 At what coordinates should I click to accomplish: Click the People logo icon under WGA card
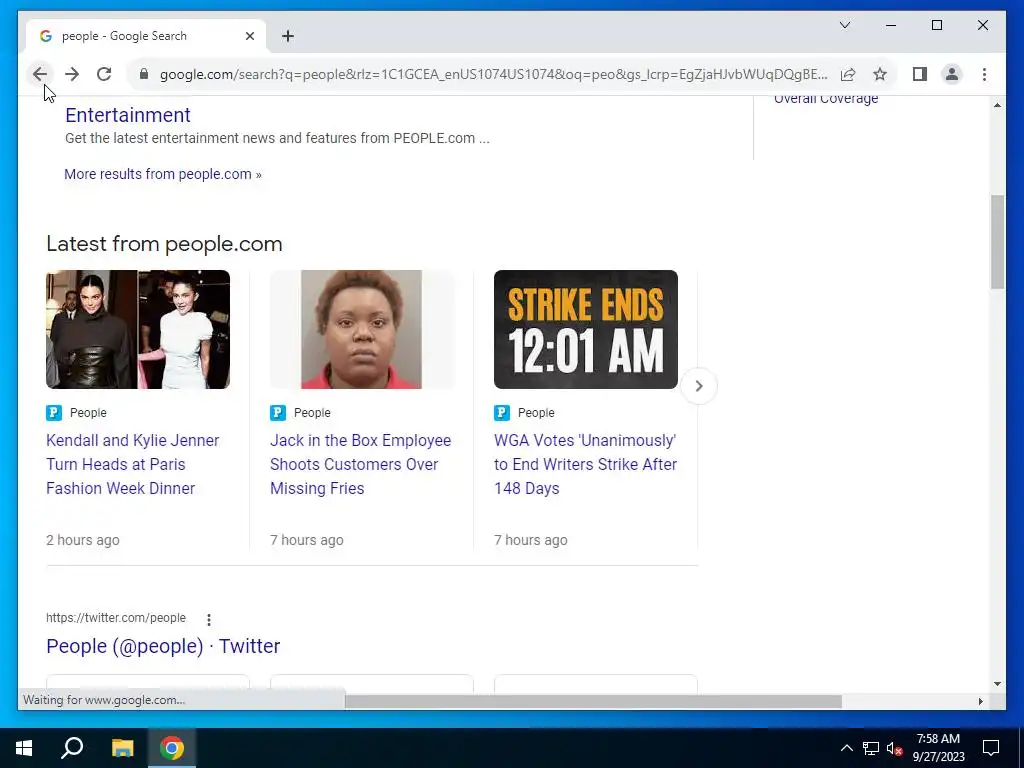tap(502, 413)
